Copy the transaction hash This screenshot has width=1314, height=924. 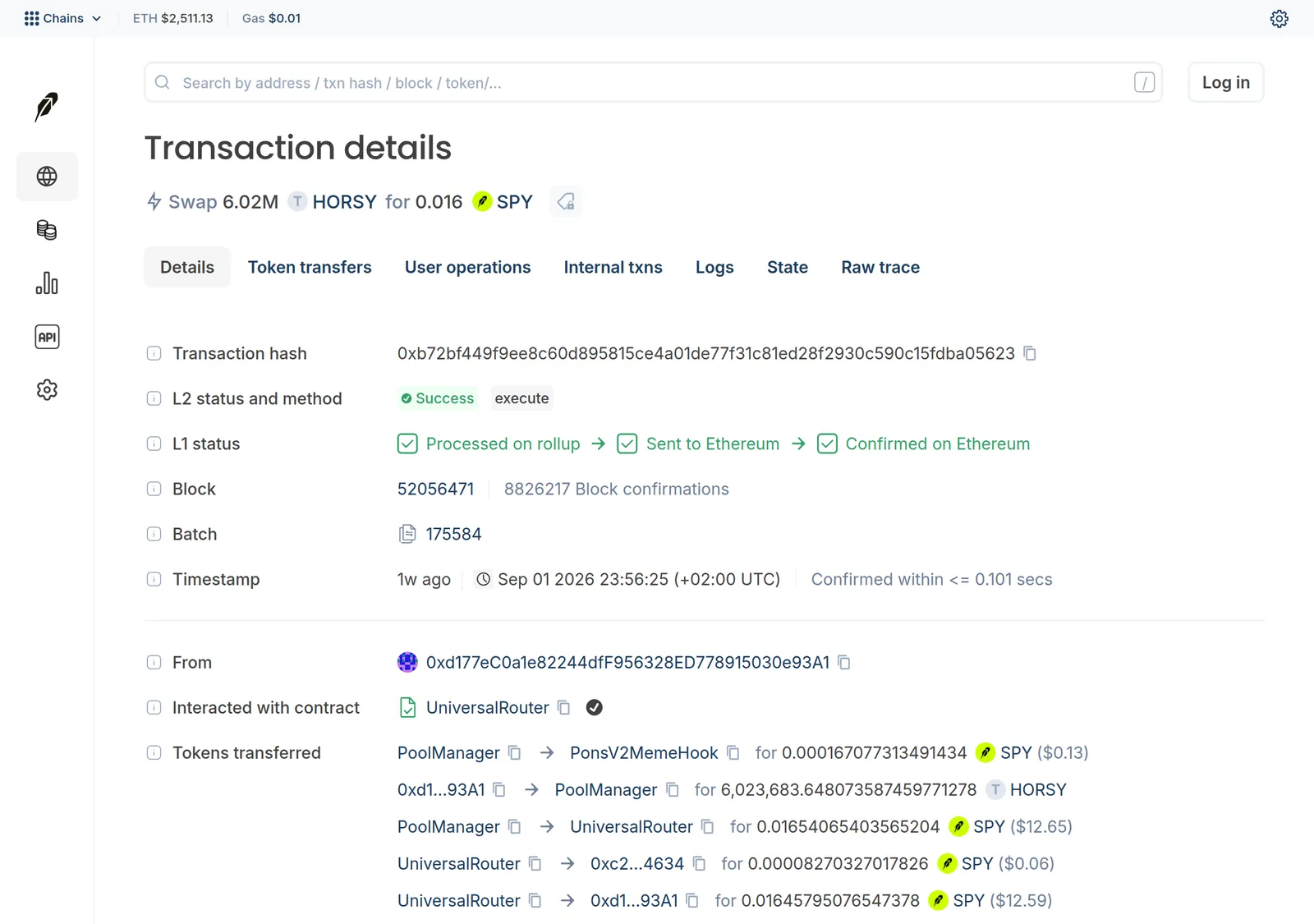pos(1030,353)
